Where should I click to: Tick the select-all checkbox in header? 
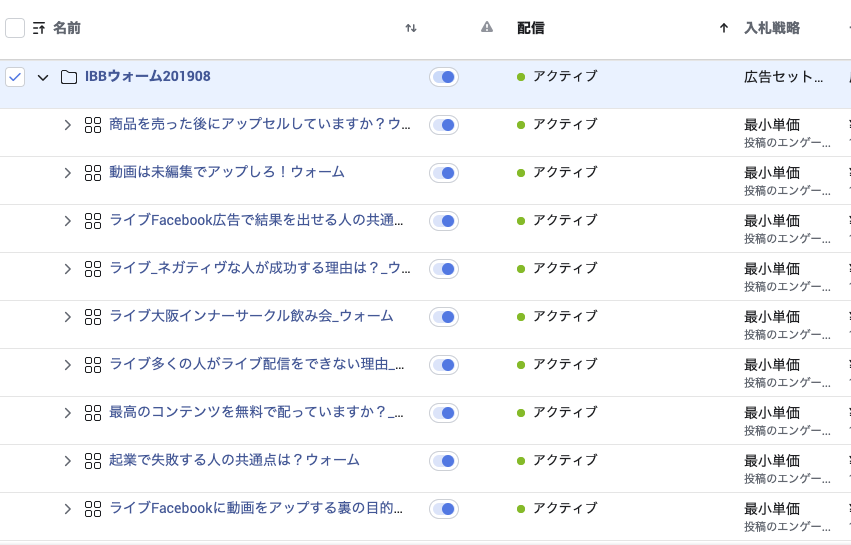tap(15, 28)
